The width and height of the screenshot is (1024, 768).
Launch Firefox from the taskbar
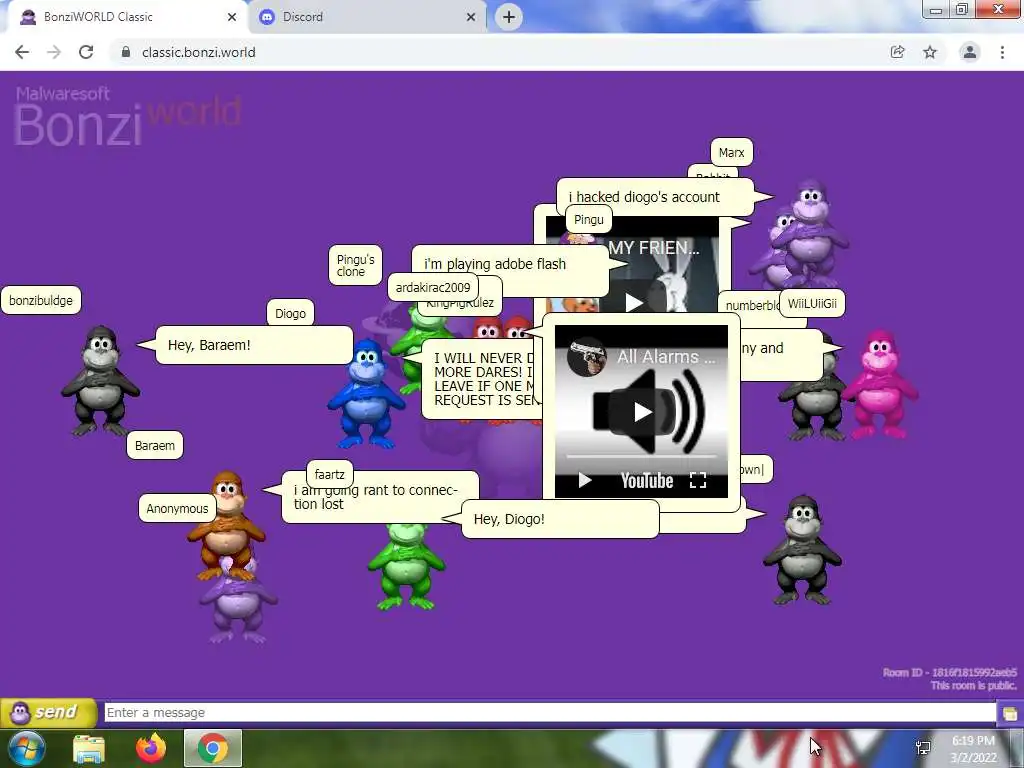(x=151, y=748)
